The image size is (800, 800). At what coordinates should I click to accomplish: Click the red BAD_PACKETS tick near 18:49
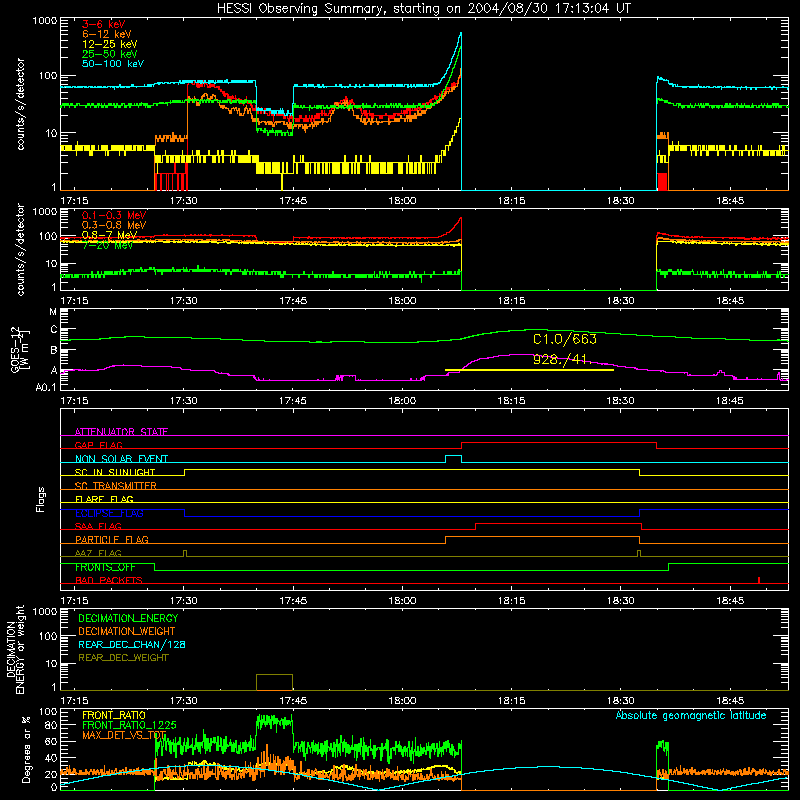coord(759,580)
